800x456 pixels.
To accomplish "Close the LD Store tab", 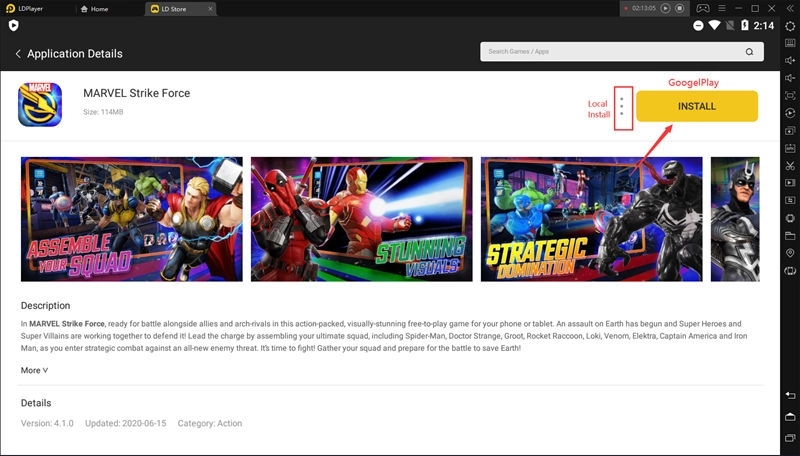I will click(212, 9).
